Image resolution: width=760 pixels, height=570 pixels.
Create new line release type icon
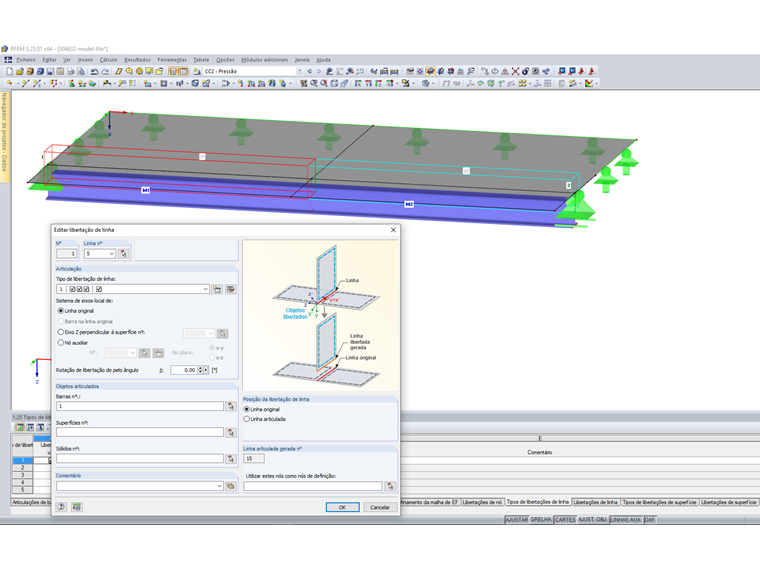click(x=217, y=289)
